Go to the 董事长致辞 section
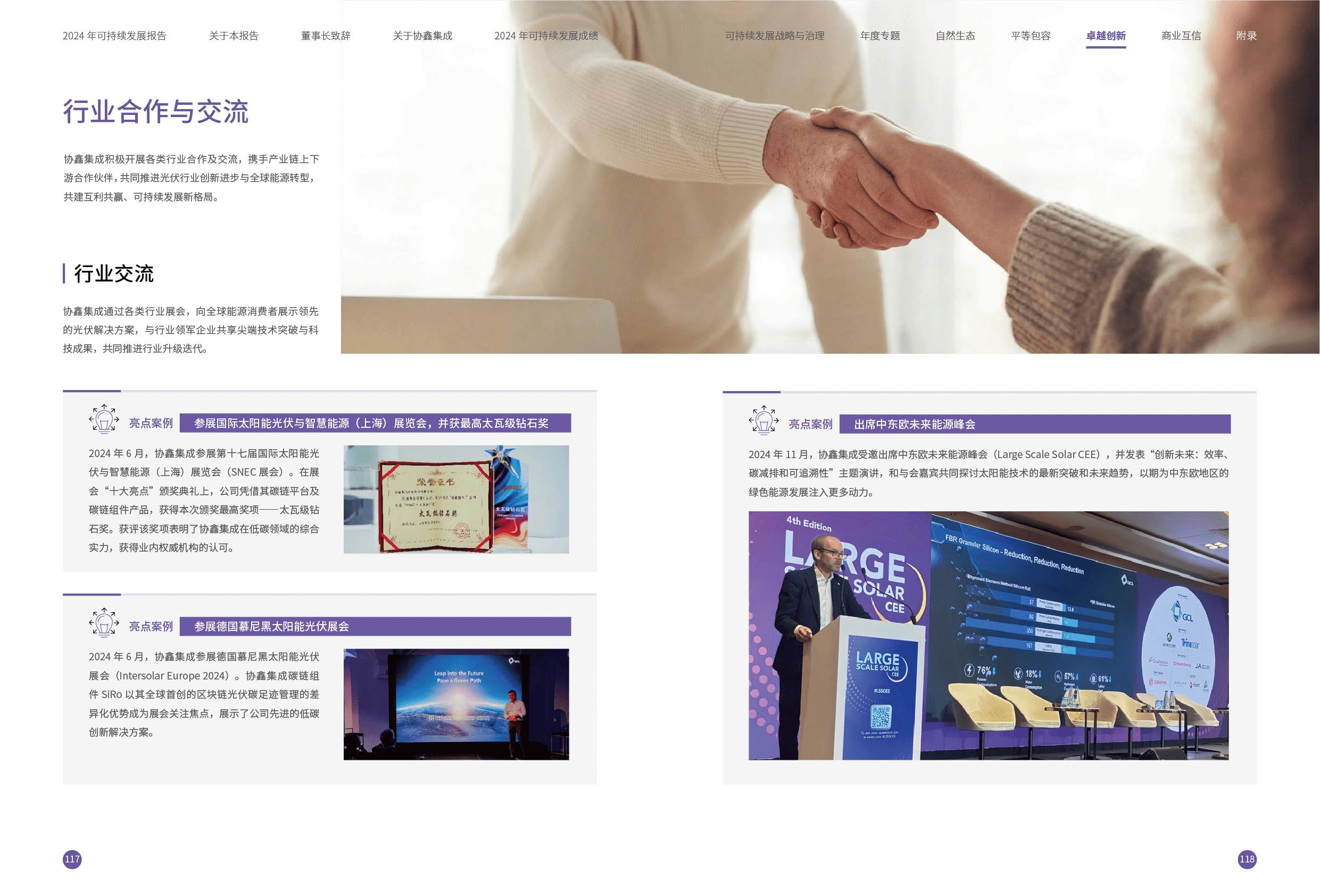Image resolution: width=1320 pixels, height=896 pixels. pyautogui.click(x=325, y=36)
